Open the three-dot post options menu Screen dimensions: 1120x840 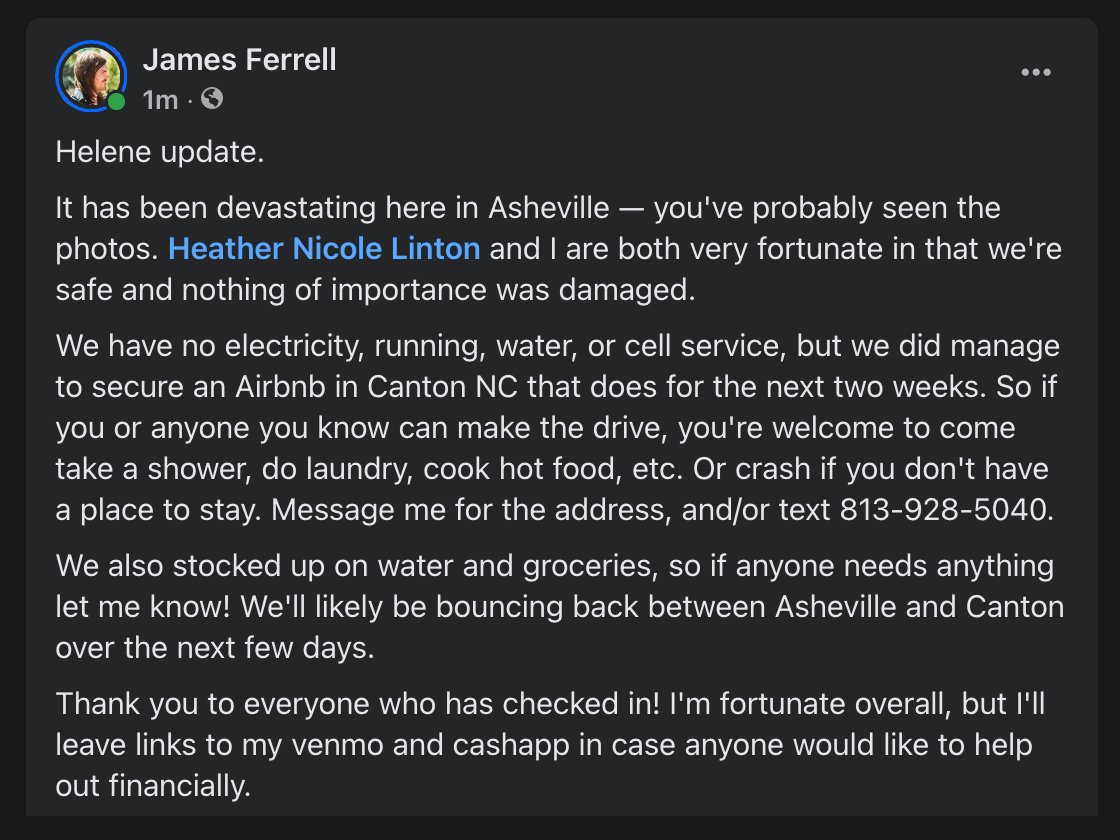(1036, 72)
